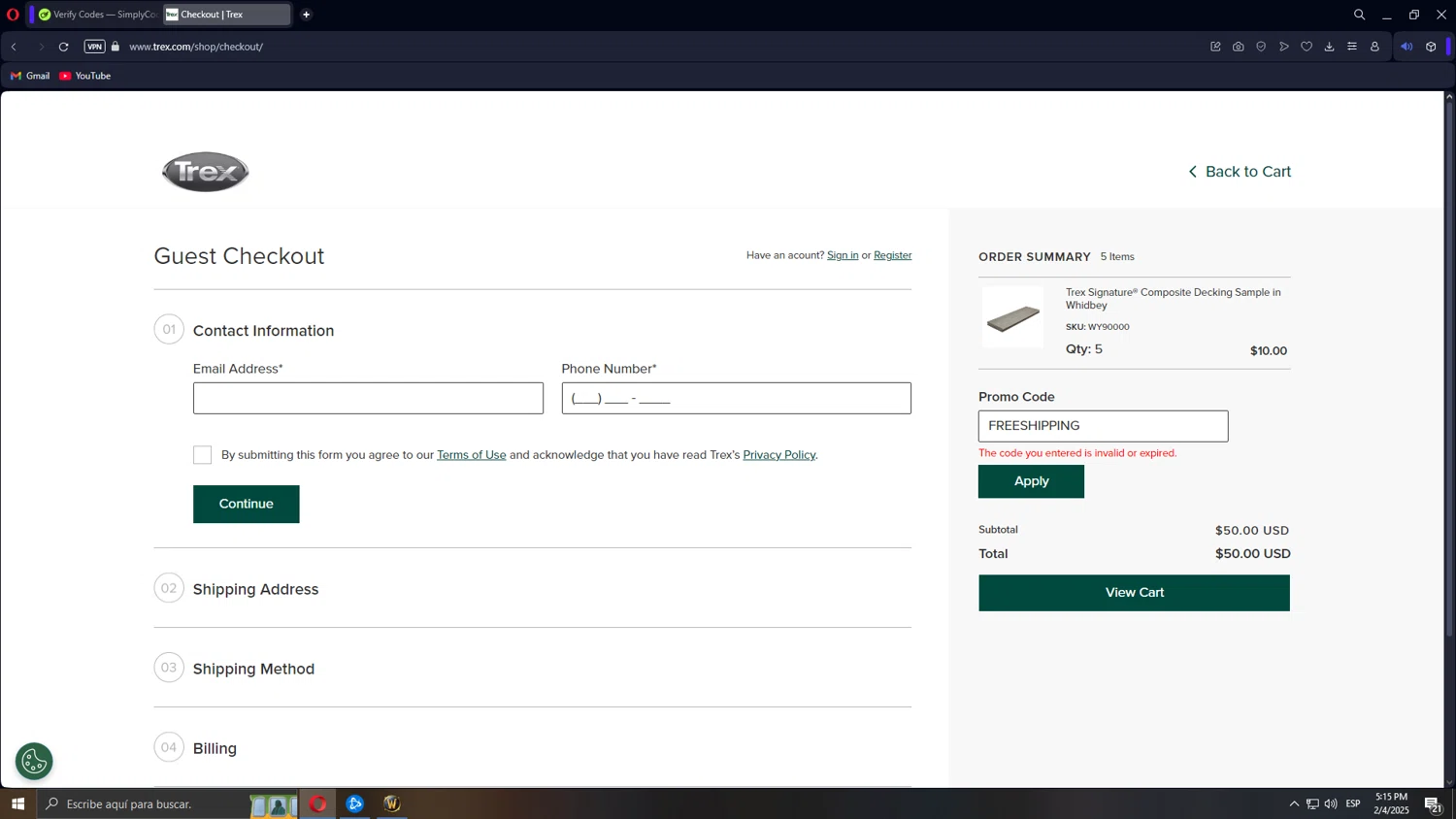This screenshot has height=819, width=1456.
Task: Click the browser forward arrow
Action: pyautogui.click(x=41, y=47)
